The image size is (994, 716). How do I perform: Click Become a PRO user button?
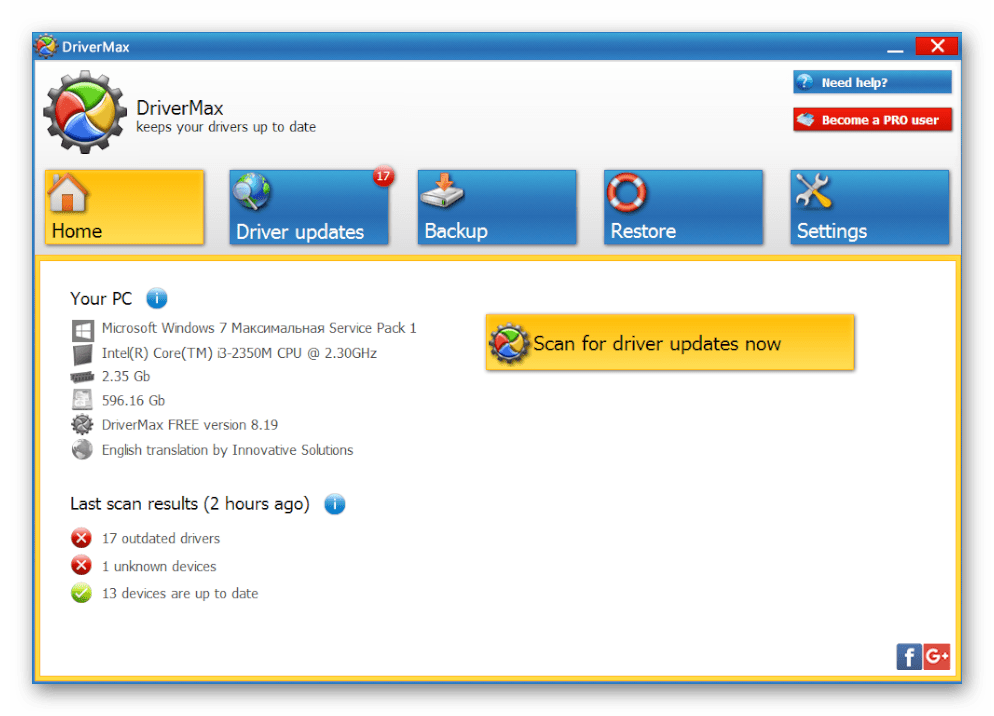(x=872, y=120)
